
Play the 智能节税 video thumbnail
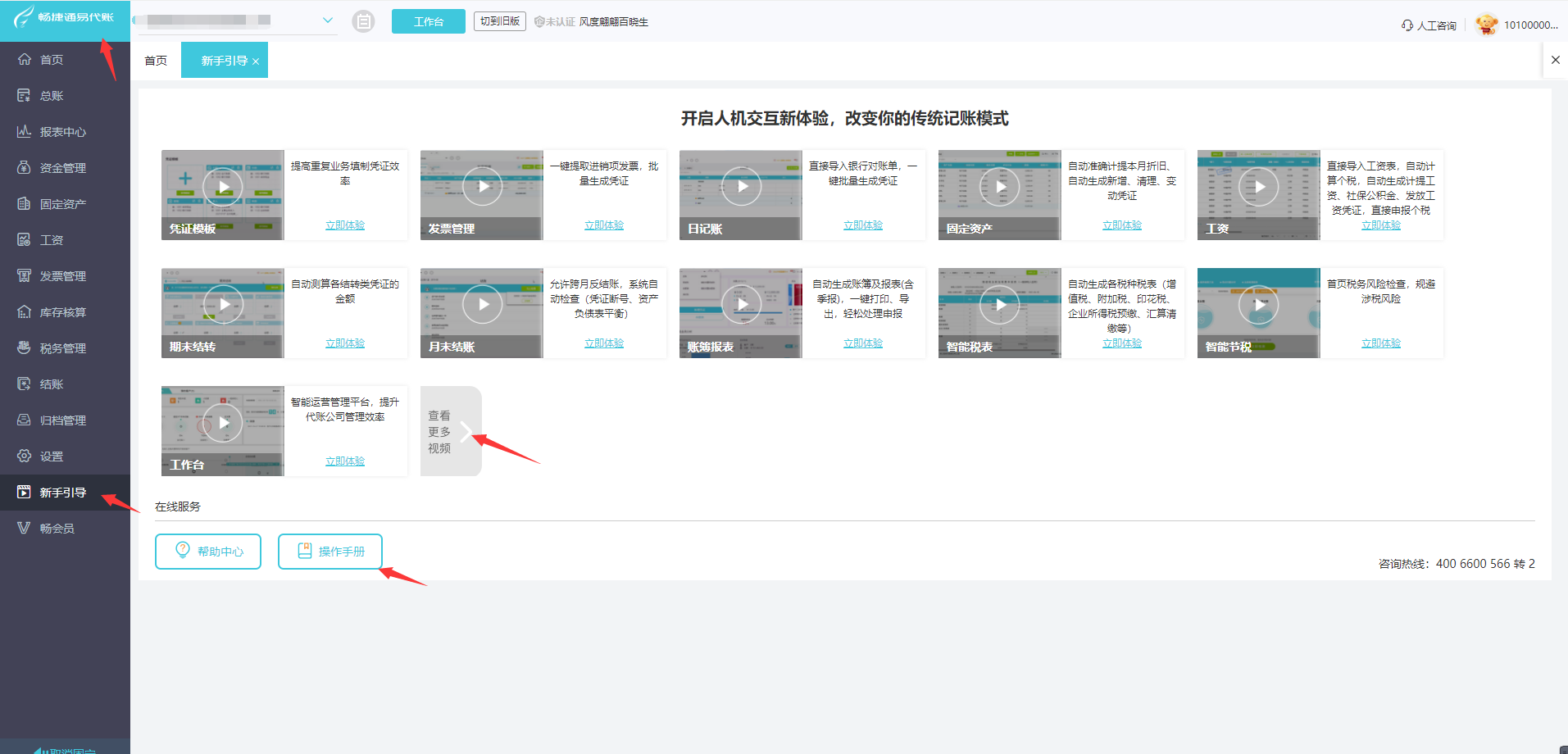coord(1258,305)
